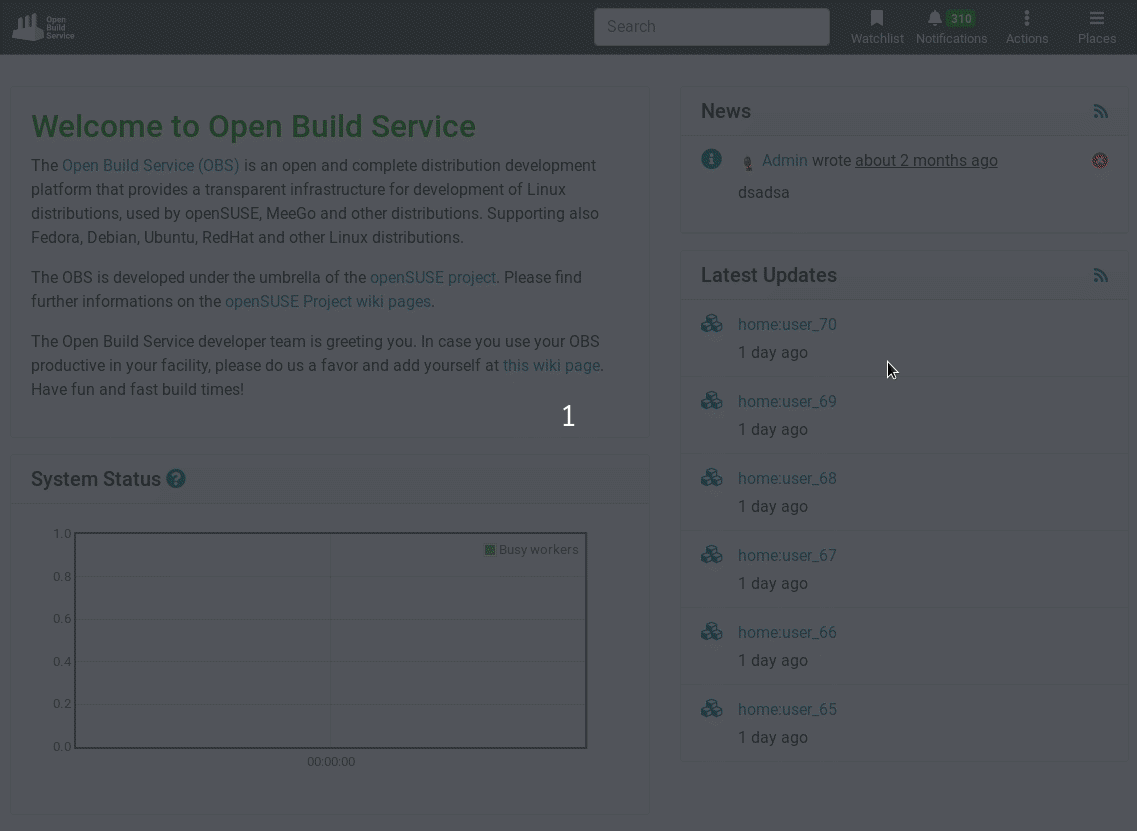
Task: Click the package icon beside home:user_70
Action: click(711, 322)
